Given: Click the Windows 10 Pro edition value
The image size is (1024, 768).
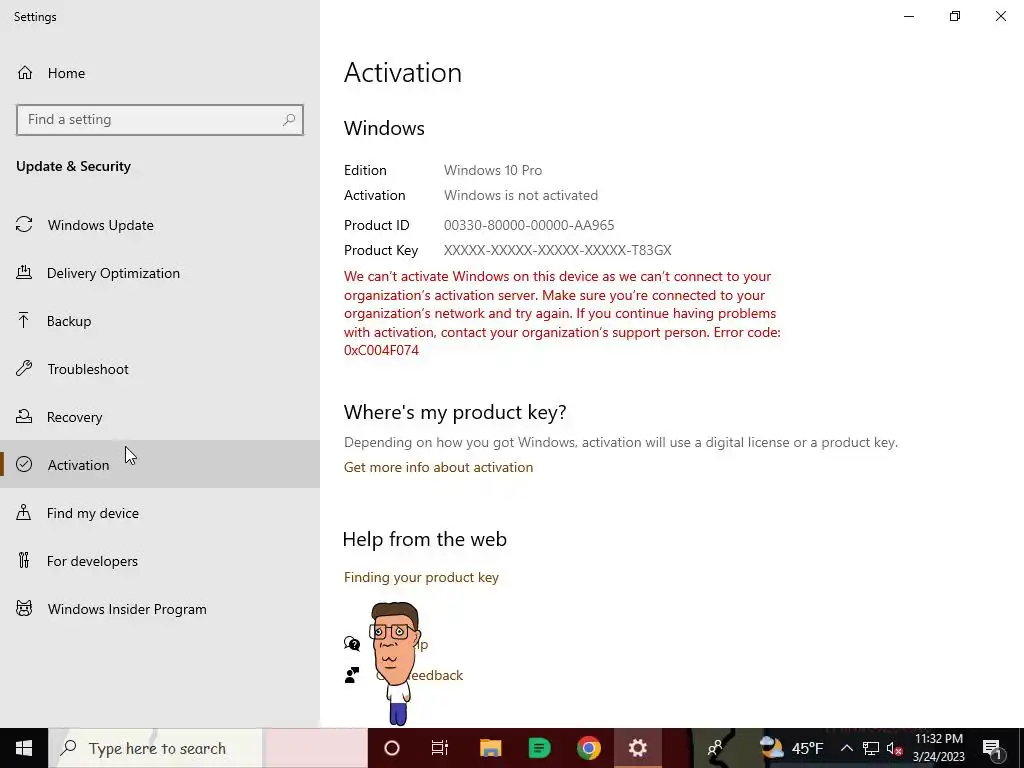Looking at the screenshot, I should click(493, 170).
